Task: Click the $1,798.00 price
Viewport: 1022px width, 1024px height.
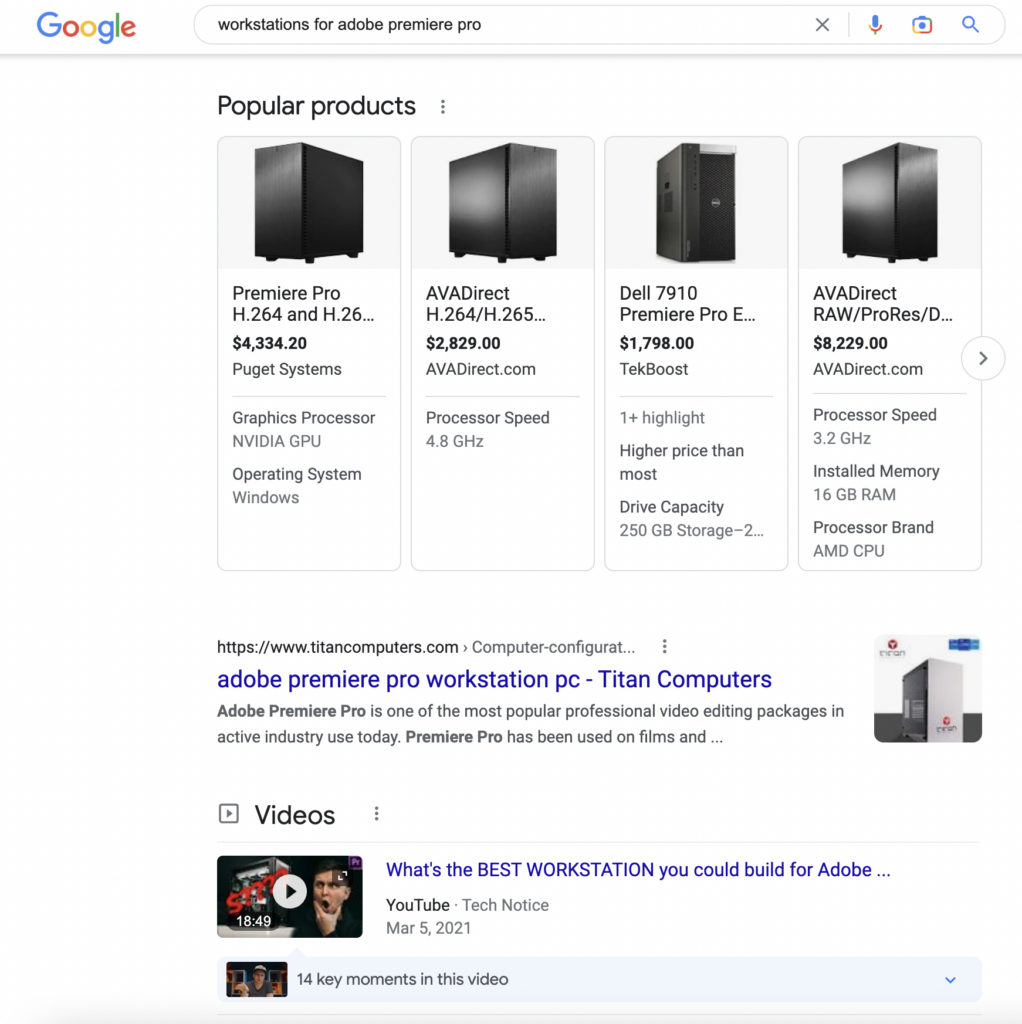Action: click(x=656, y=344)
